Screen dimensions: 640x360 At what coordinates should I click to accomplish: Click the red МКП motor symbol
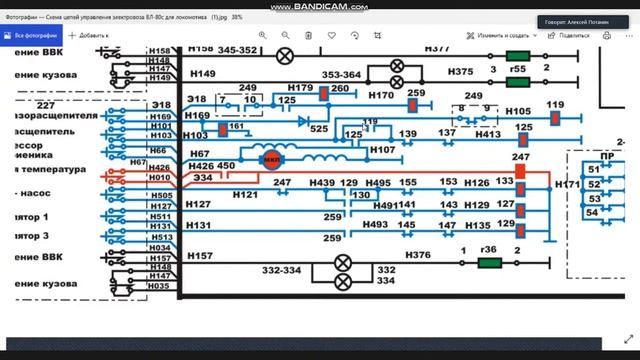(x=272, y=160)
